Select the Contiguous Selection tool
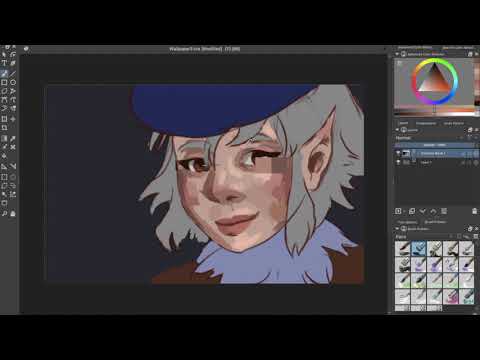This screenshot has width=480, height=360. (x=4, y=194)
